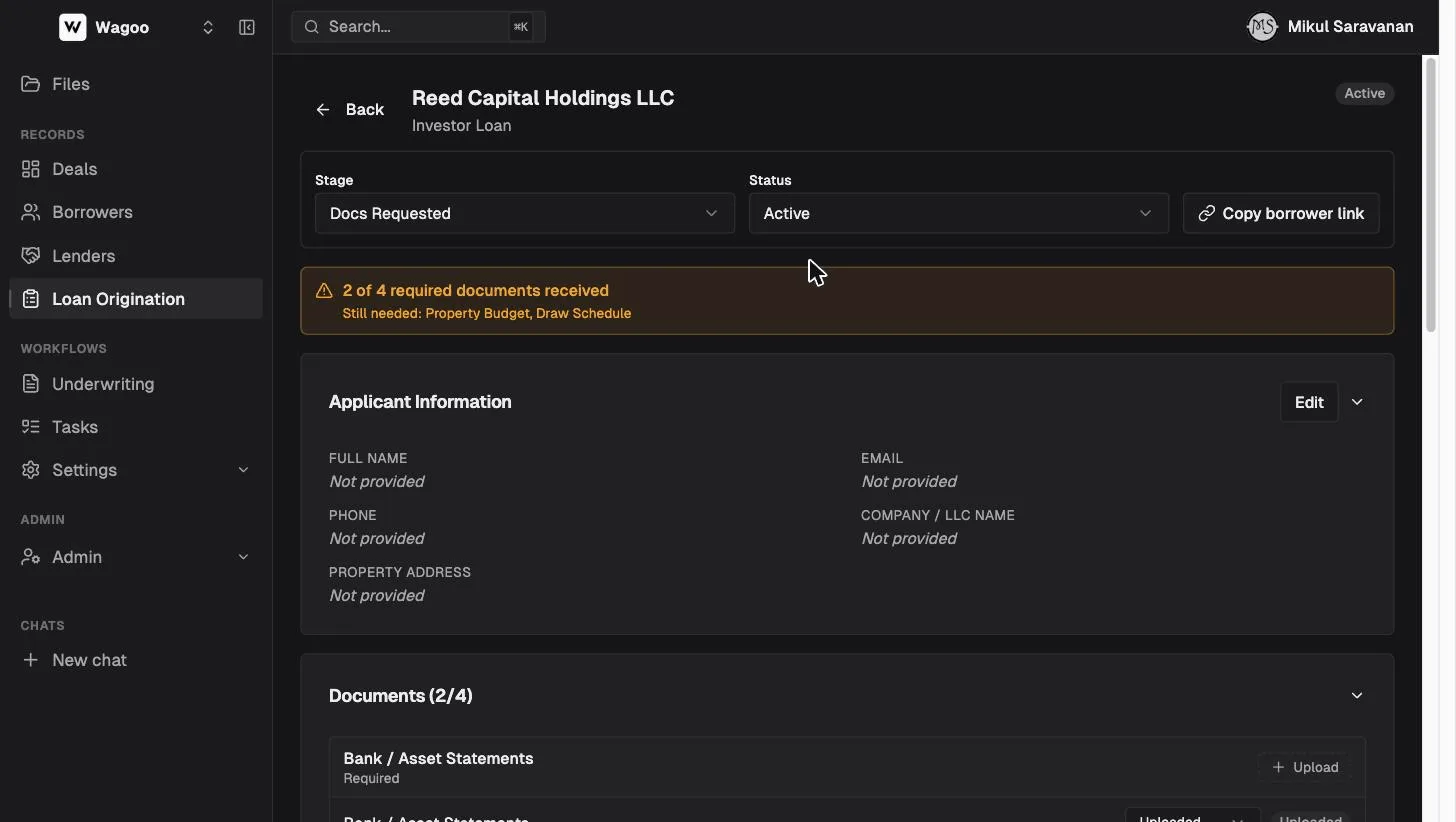The width and height of the screenshot is (1456, 822).
Task: Click the Tasks checklist icon
Action: (x=31, y=427)
